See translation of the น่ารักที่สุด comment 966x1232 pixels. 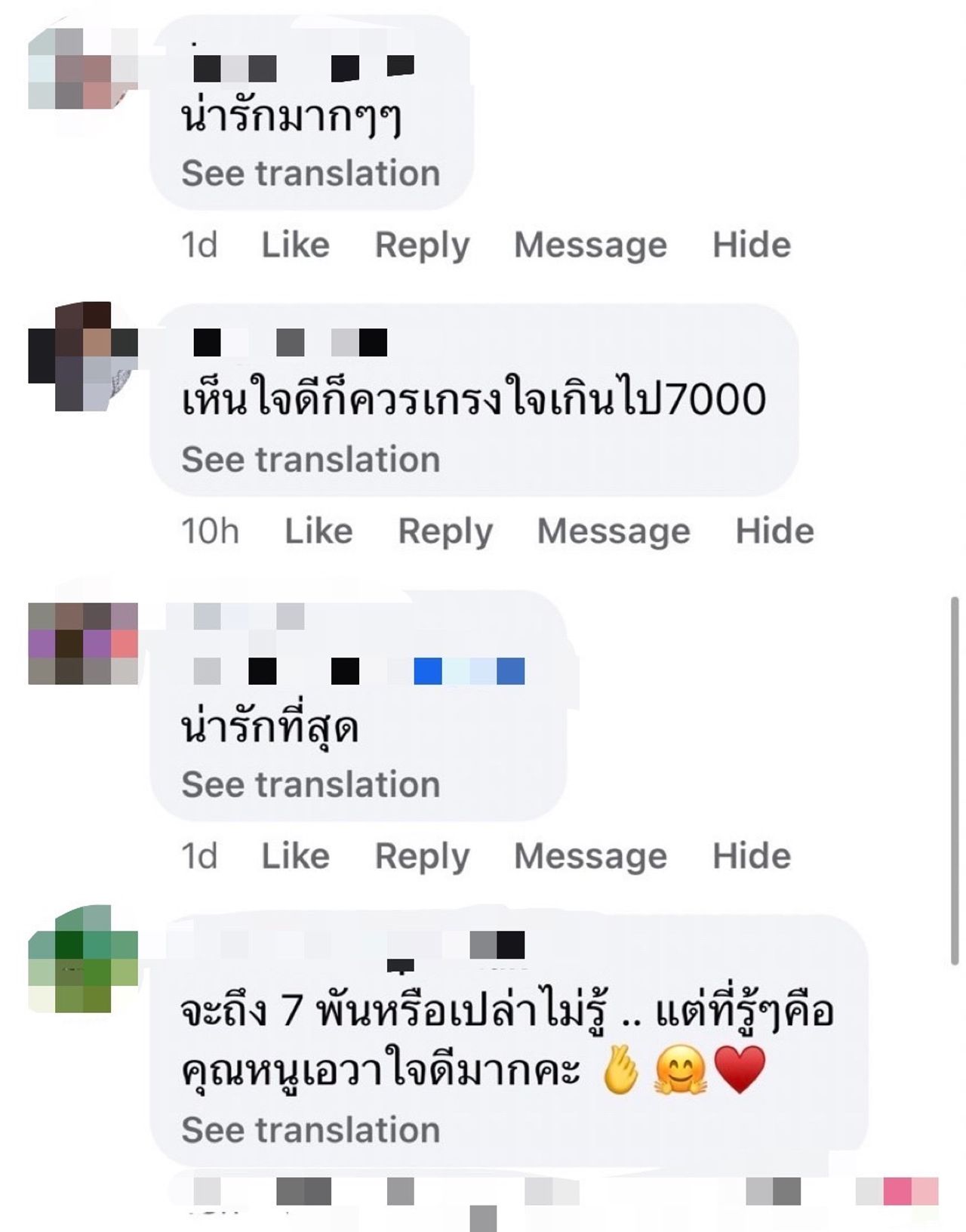pos(310,785)
